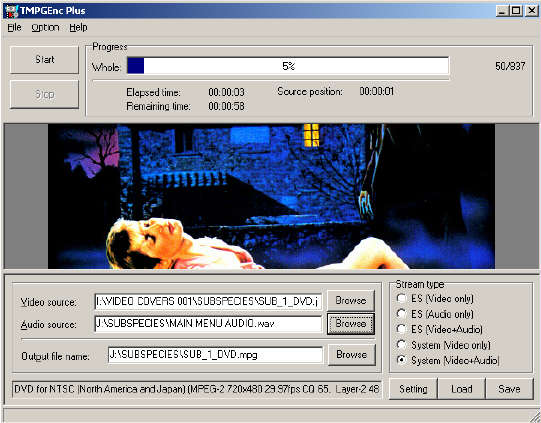The height and width of the screenshot is (423, 541).
Task: Browse for the video source file
Action: [x=351, y=301]
